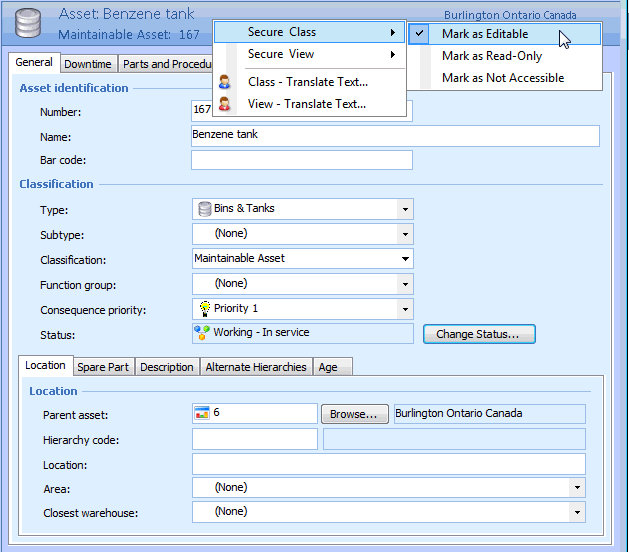Open the Spare Part sub-tab
The width and height of the screenshot is (629, 552).
tap(103, 367)
